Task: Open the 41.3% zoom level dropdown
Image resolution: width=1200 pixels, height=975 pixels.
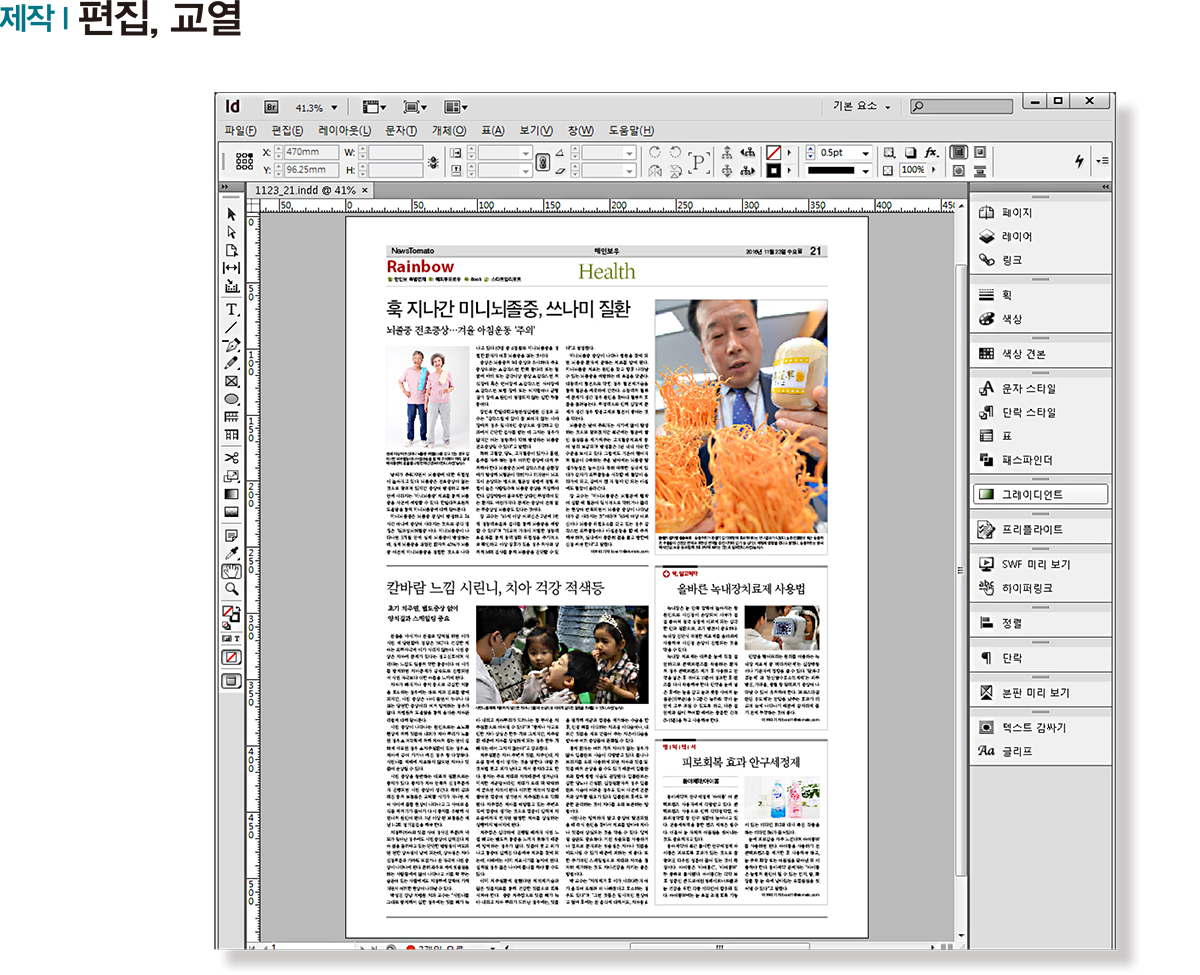Action: (334, 107)
